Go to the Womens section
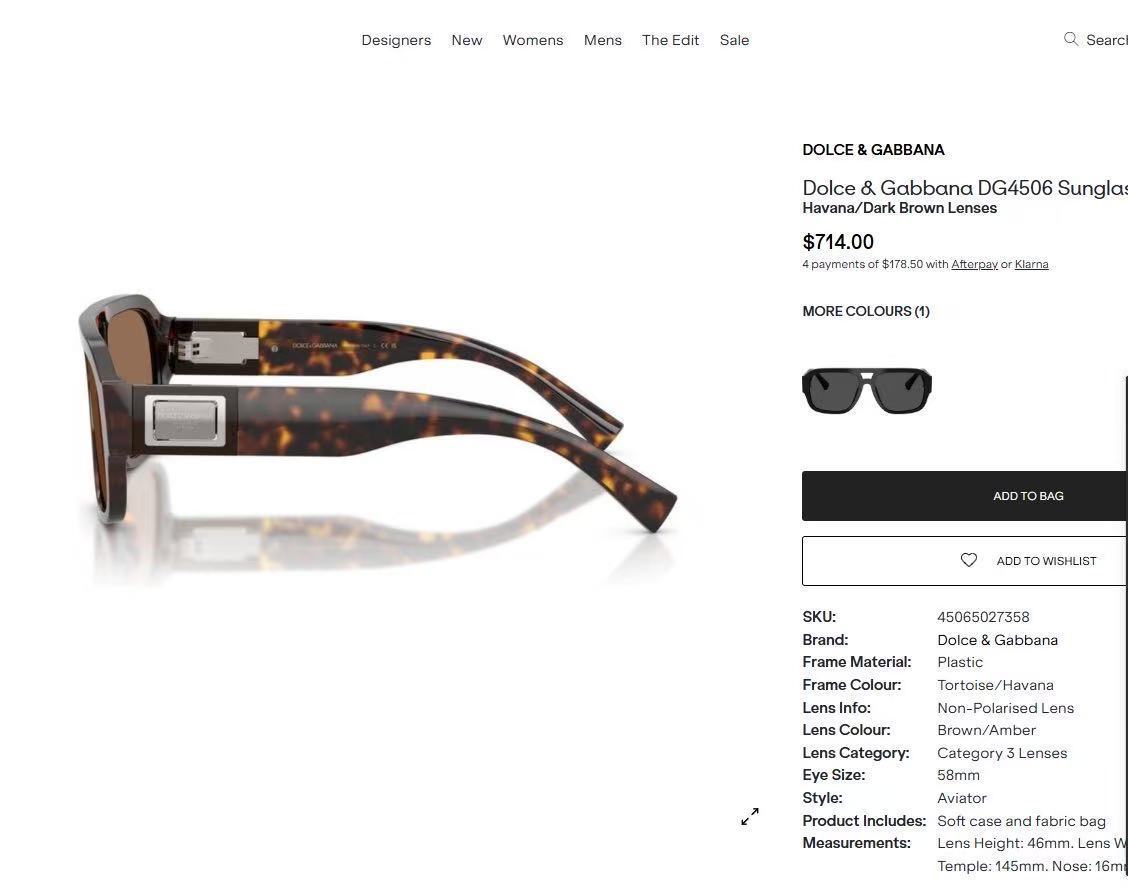The width and height of the screenshot is (1128, 892). [533, 40]
